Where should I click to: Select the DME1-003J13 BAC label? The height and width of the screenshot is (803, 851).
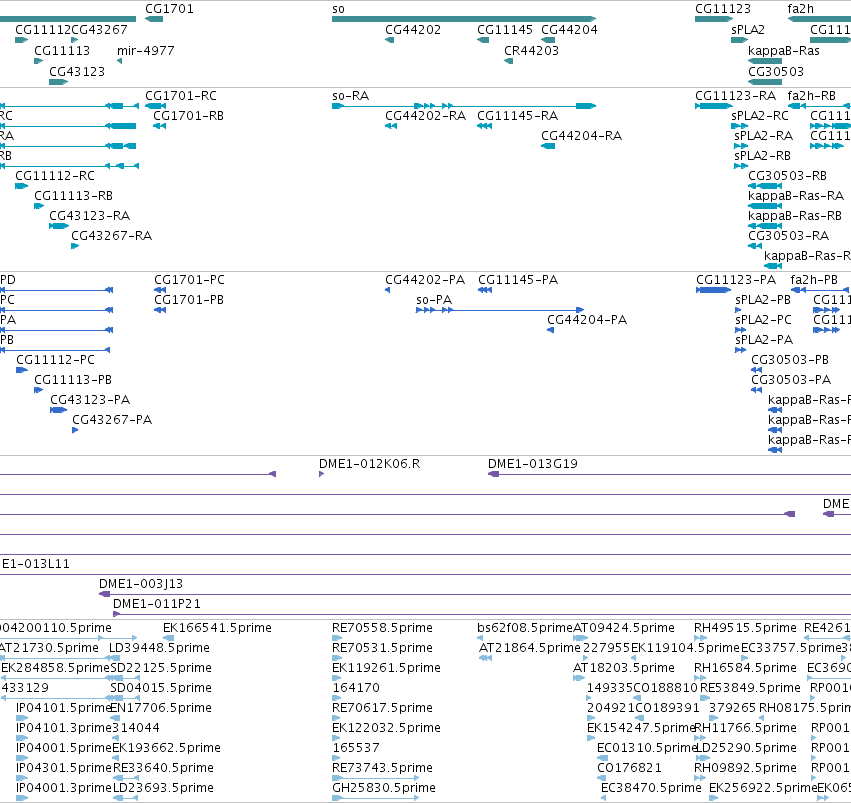(141, 584)
